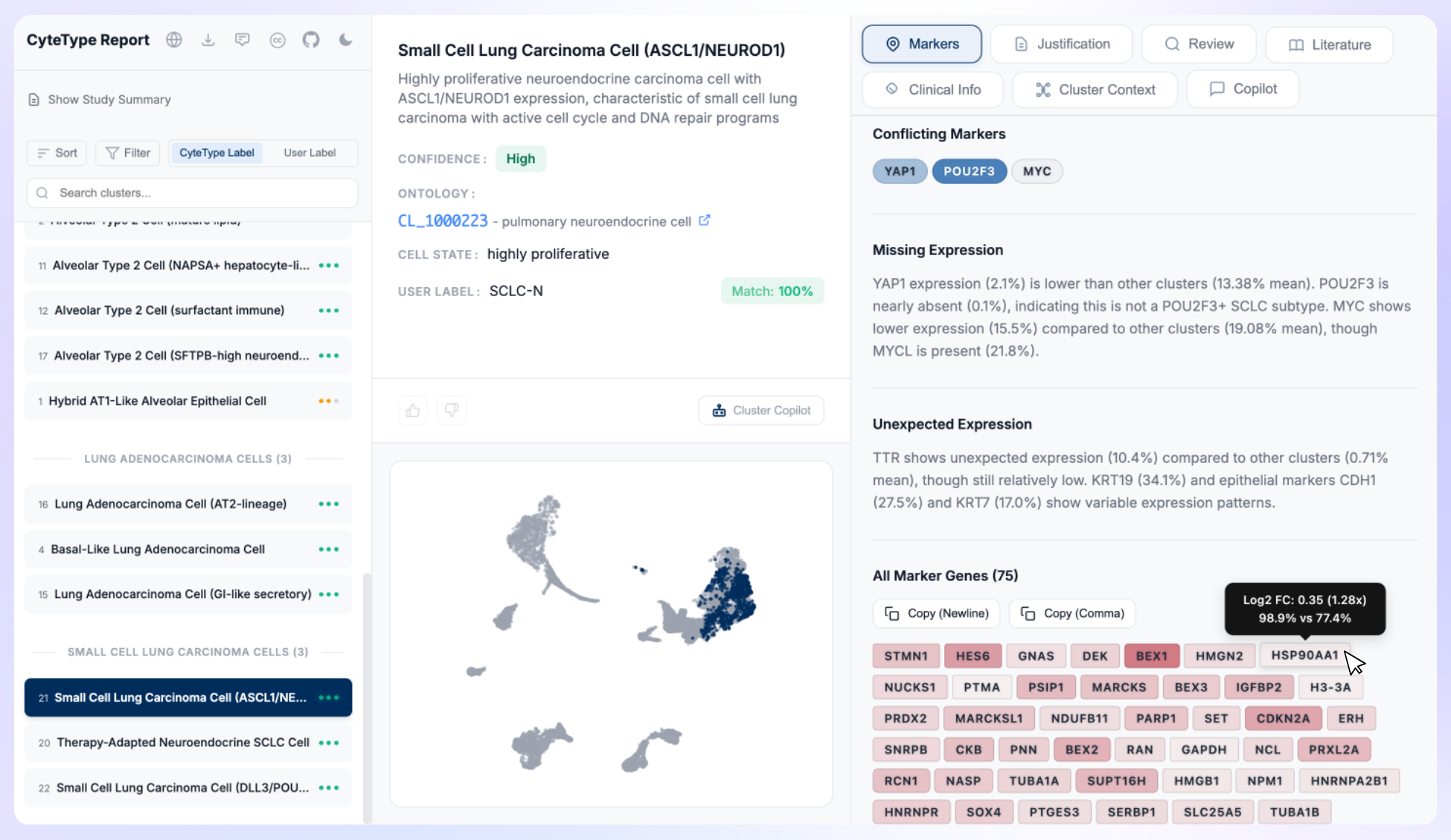Select CyteType Label toggle option
The height and width of the screenshot is (840, 1451).
click(x=217, y=153)
